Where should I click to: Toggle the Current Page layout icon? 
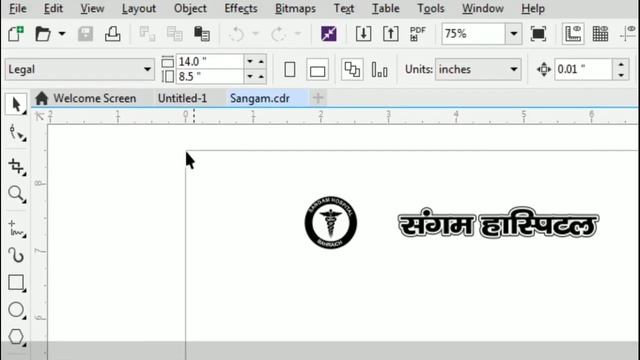[x=380, y=69]
